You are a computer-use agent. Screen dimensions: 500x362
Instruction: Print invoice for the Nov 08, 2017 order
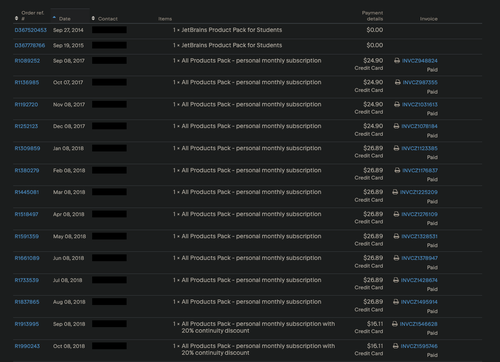click(397, 104)
